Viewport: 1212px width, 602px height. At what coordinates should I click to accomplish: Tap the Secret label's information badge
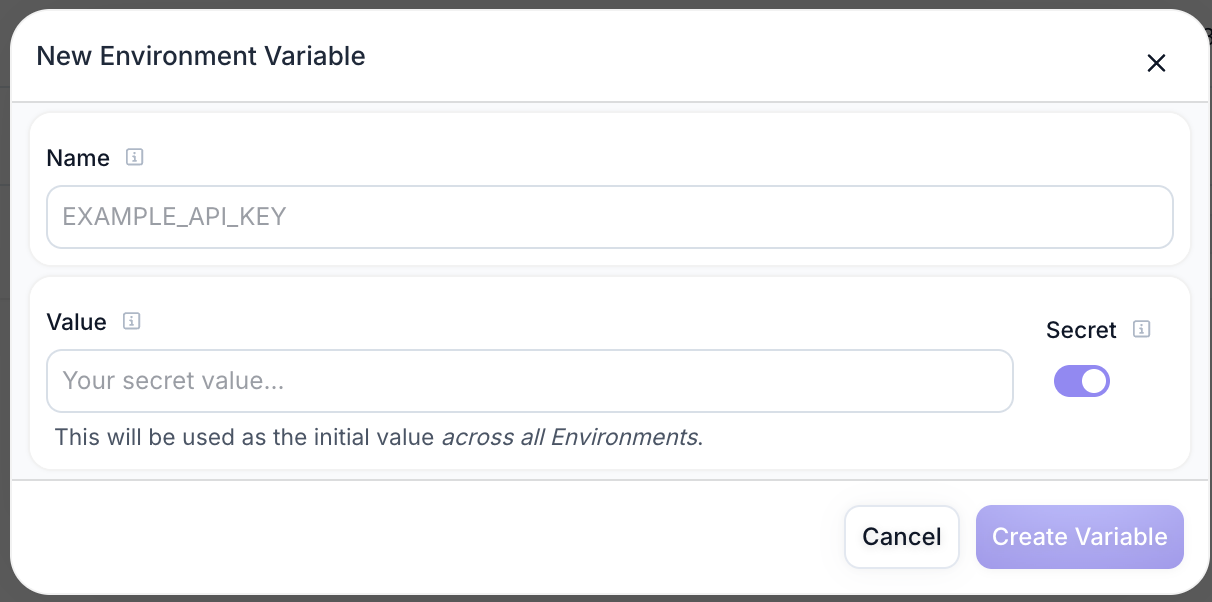point(1141,329)
